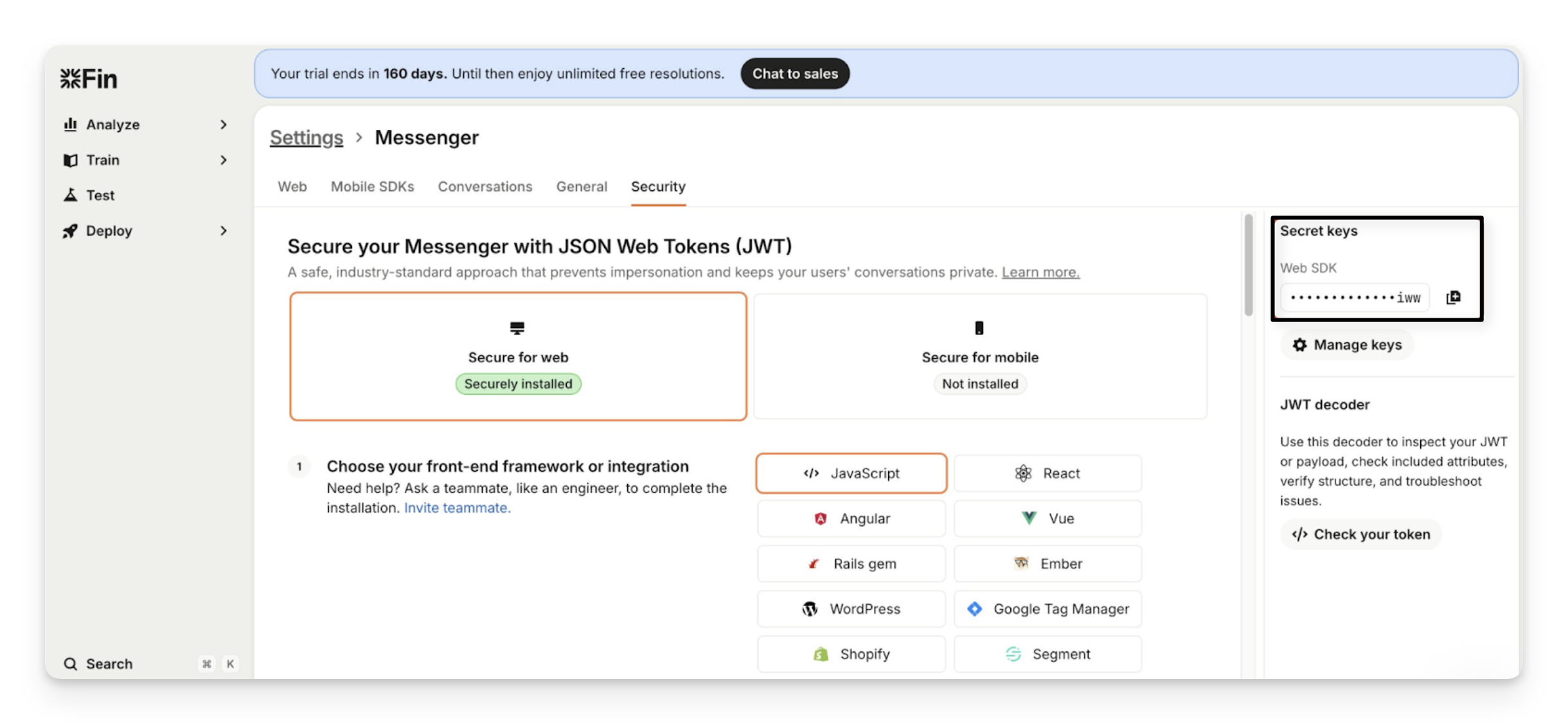Switch to the Conversations tab
Viewport: 1568px width, 724px height.
pos(485,186)
